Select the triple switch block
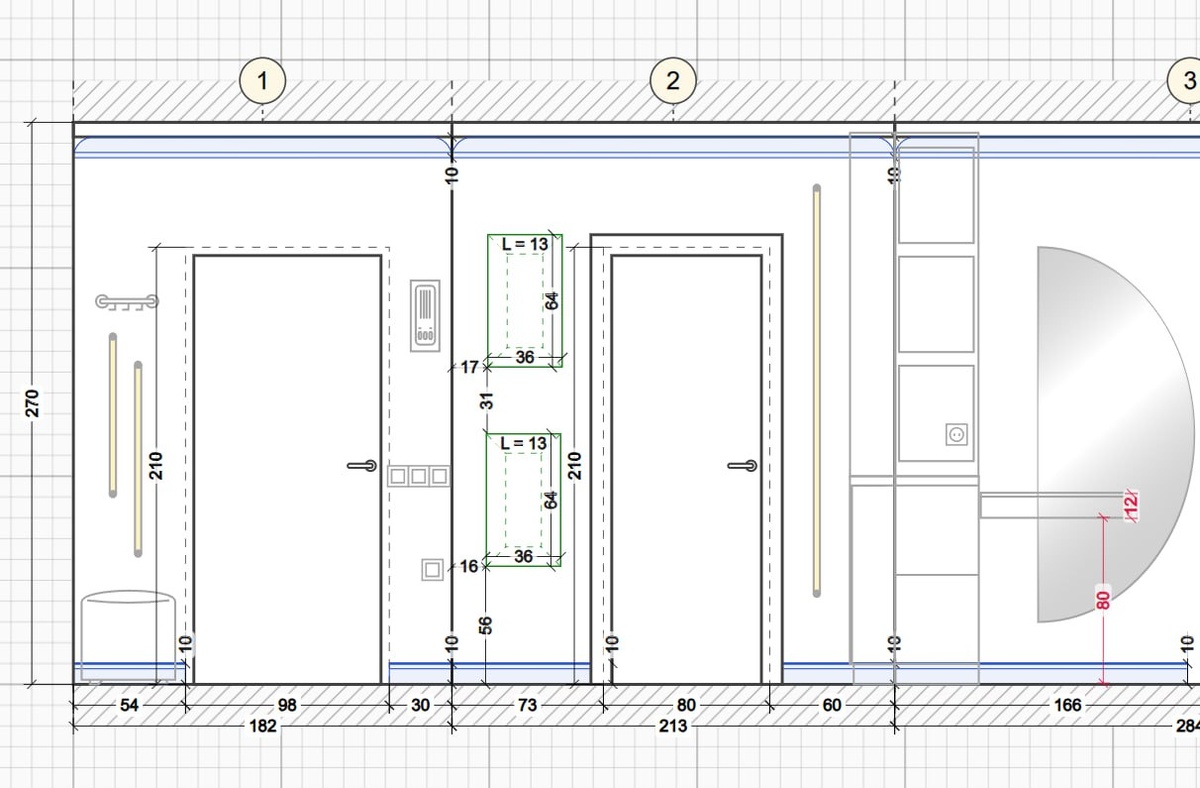1200x788 pixels. pyautogui.click(x=417, y=476)
